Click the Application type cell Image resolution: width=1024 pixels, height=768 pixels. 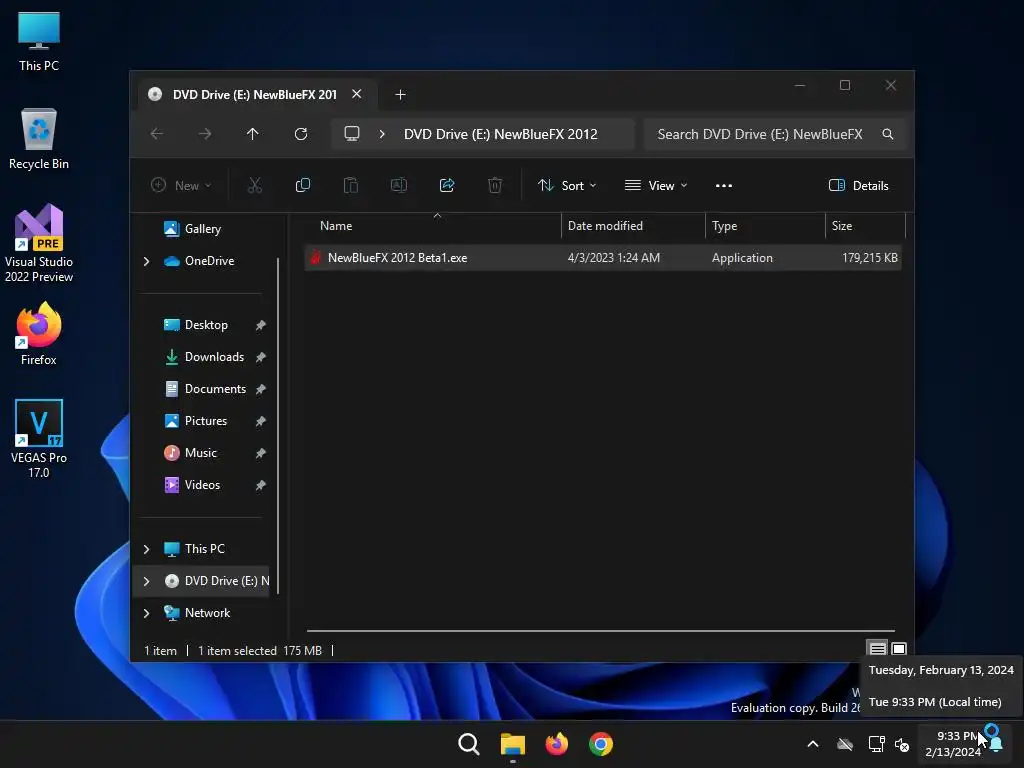click(x=743, y=258)
